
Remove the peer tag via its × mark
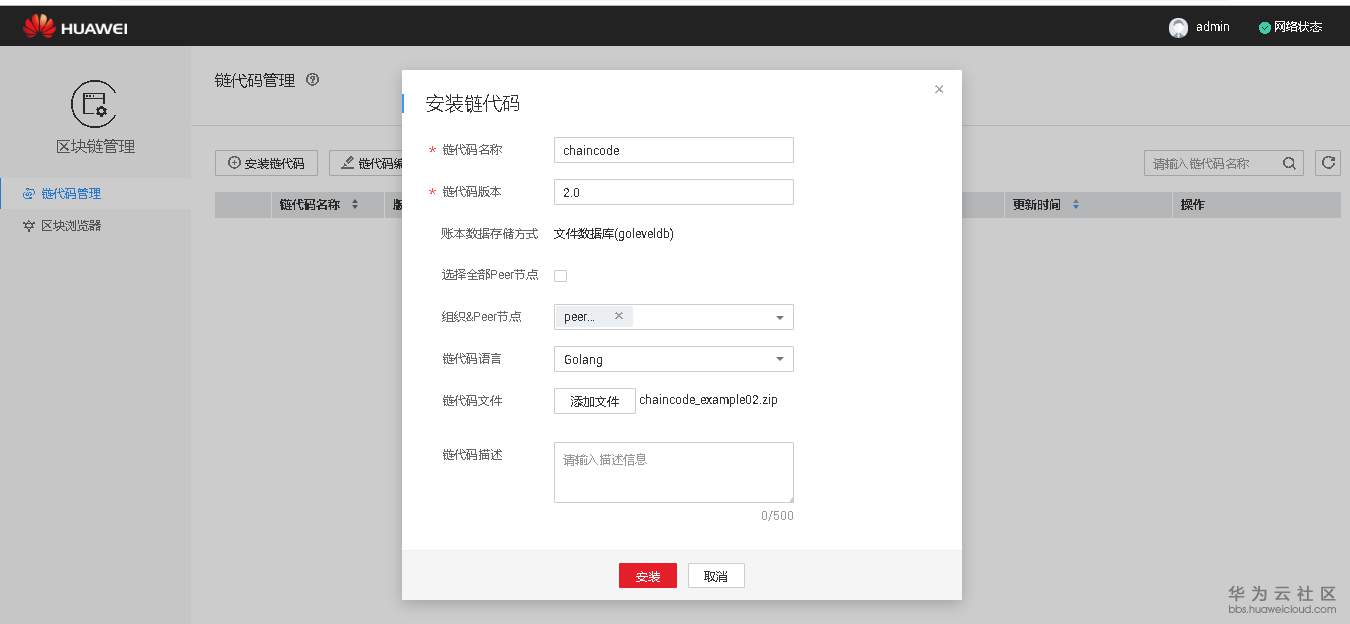(619, 314)
